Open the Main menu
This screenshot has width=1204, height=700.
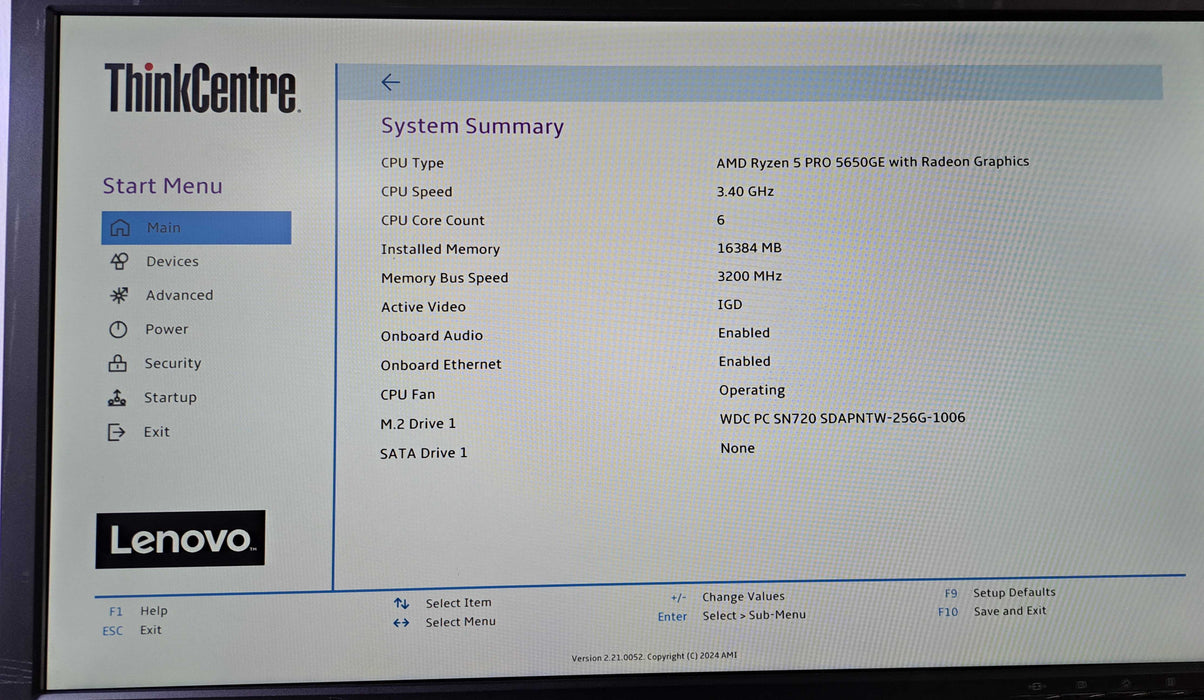click(196, 228)
